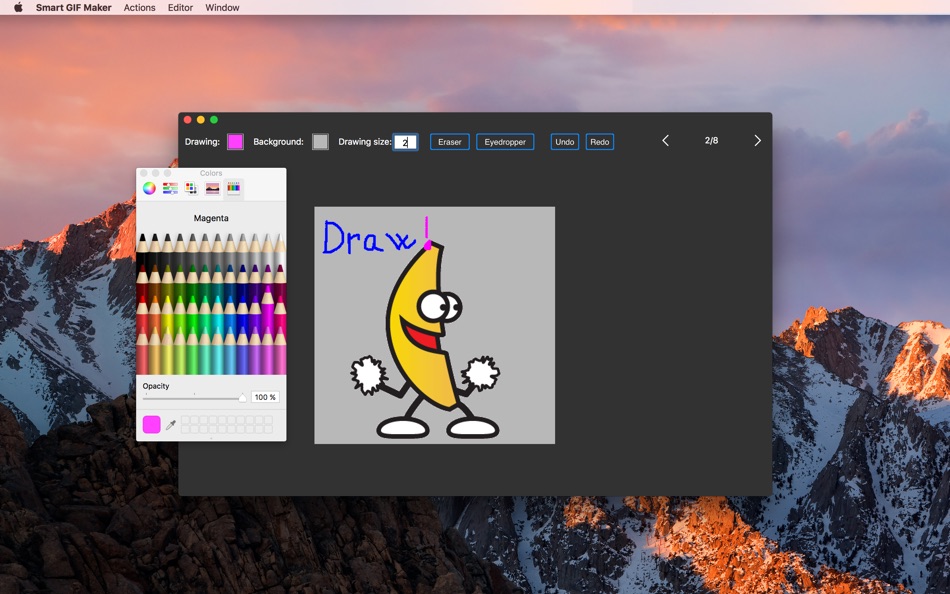Switch to color sliders tab
Screen dimensions: 950x594
pos(170,189)
